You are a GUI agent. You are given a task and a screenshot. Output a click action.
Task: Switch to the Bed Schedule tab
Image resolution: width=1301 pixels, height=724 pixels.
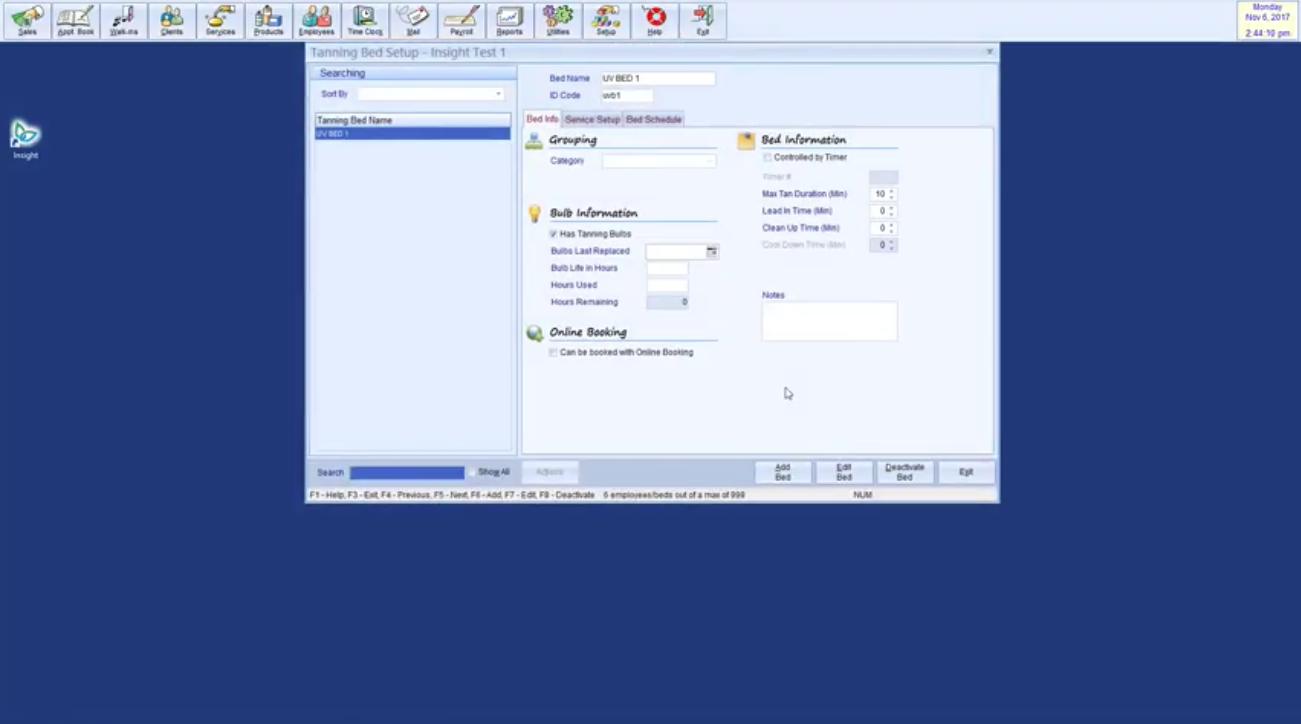coord(654,120)
